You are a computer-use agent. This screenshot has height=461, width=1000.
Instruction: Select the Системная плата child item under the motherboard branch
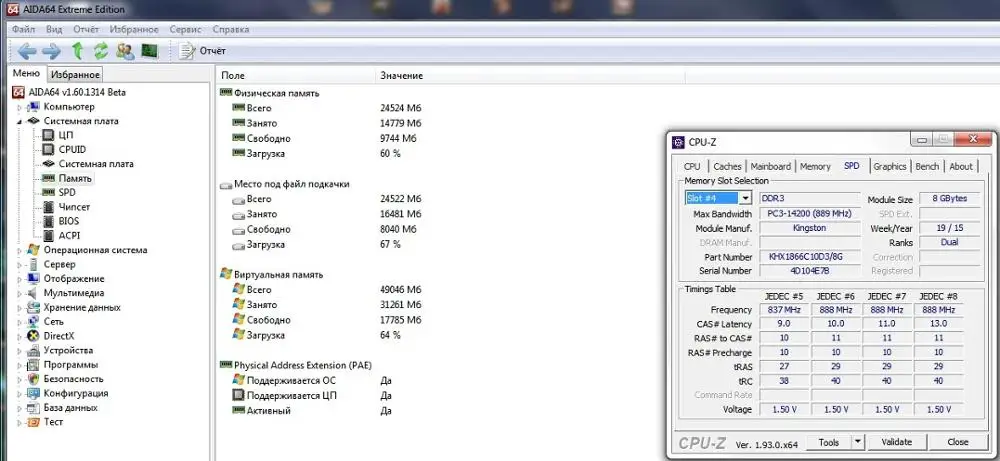[x=96, y=164]
